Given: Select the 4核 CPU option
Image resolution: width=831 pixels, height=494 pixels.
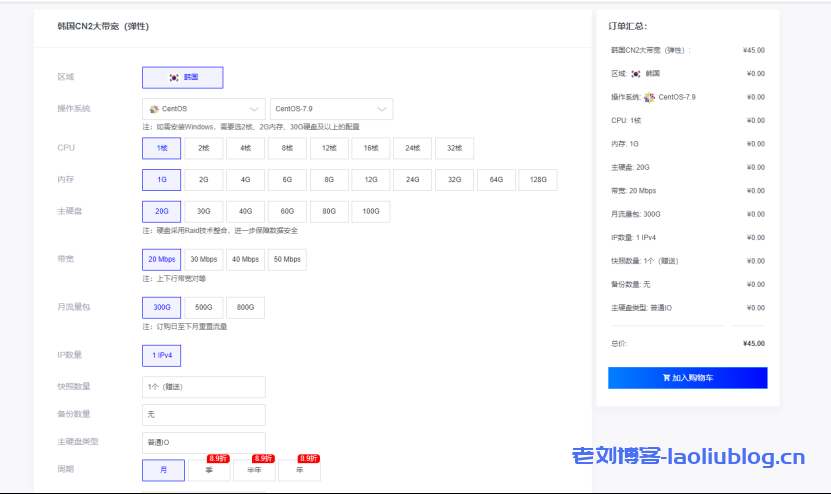Looking at the screenshot, I should pos(245,148).
